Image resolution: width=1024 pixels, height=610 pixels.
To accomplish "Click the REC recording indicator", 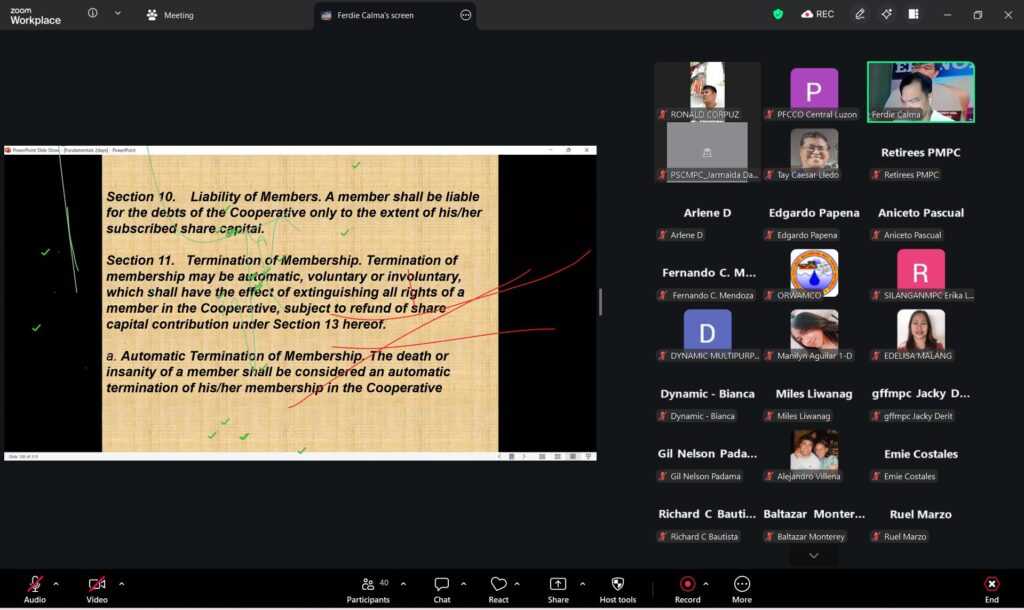I will click(817, 14).
